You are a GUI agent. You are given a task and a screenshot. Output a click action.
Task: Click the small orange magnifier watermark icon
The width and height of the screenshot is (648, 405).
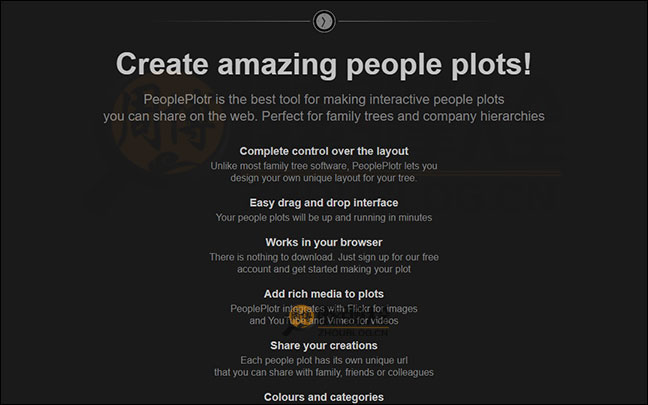click(299, 320)
